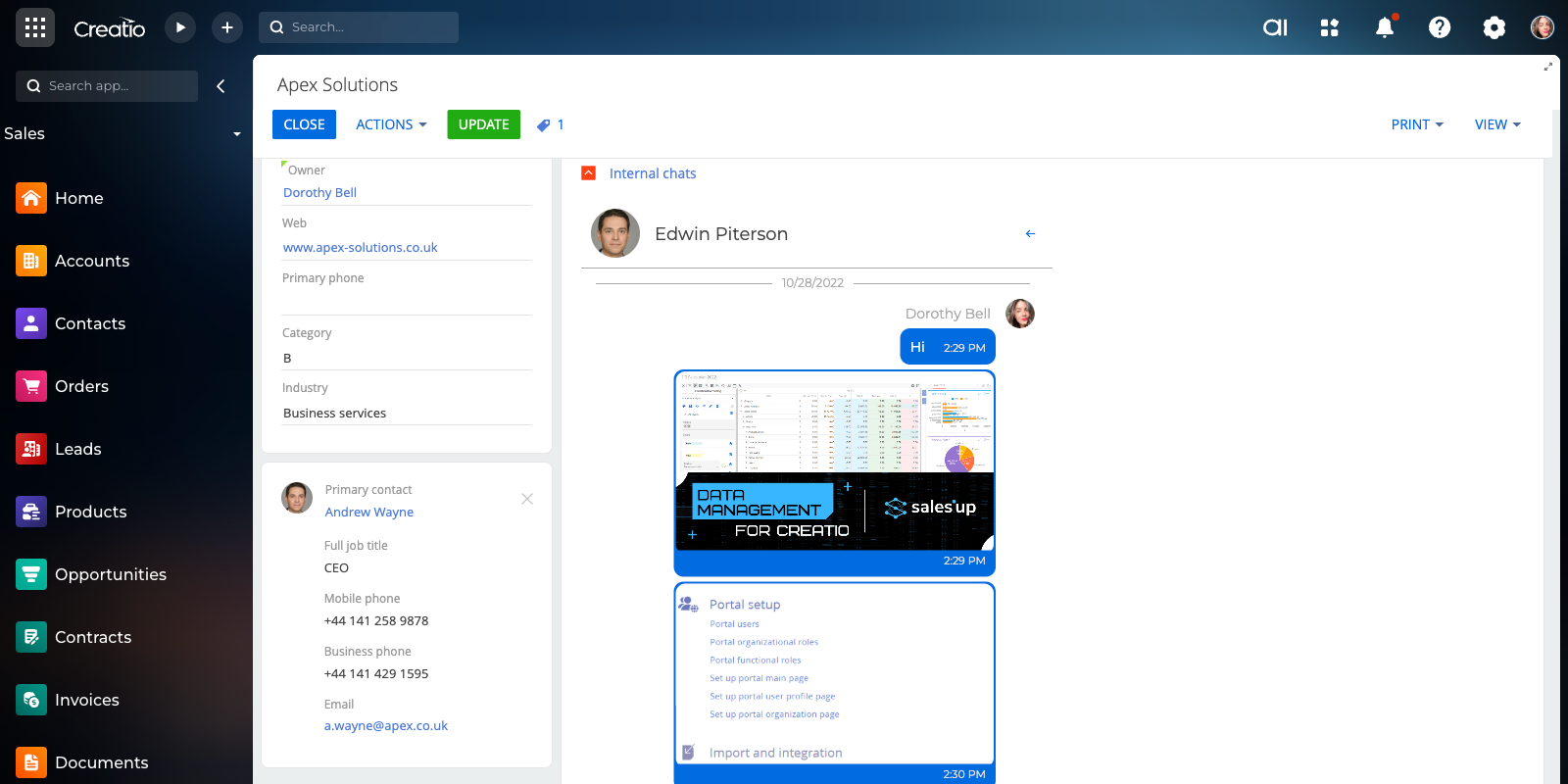Click the Data Management image thumbnail in chat
The height and width of the screenshot is (784, 1568).
click(835, 461)
